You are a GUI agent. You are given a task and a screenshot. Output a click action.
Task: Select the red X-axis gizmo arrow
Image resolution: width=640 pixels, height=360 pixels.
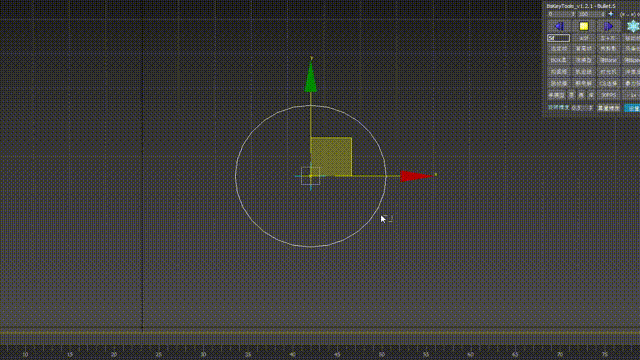coord(416,176)
